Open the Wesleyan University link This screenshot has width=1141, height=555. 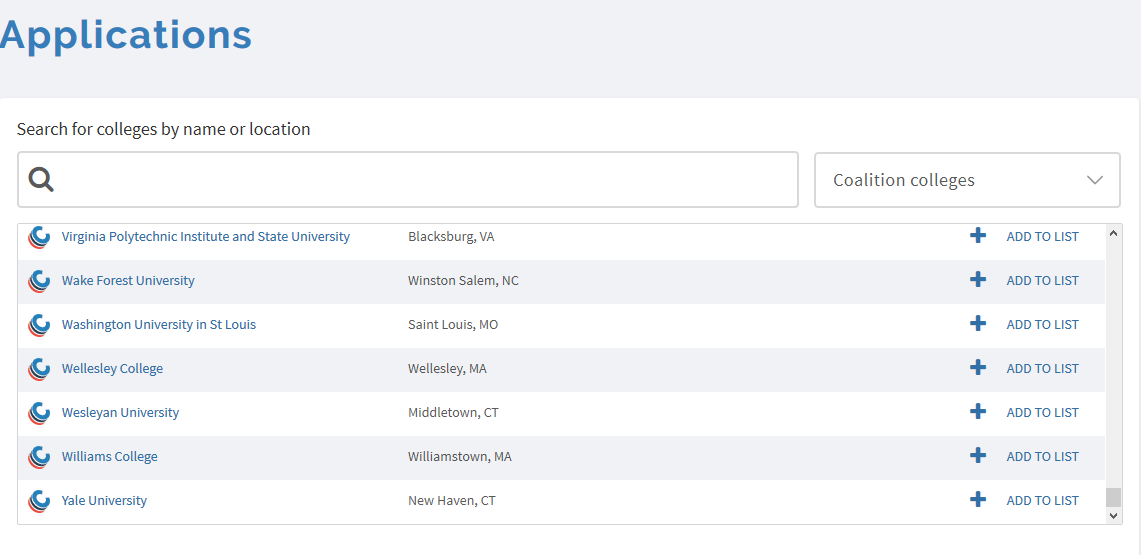click(x=120, y=412)
